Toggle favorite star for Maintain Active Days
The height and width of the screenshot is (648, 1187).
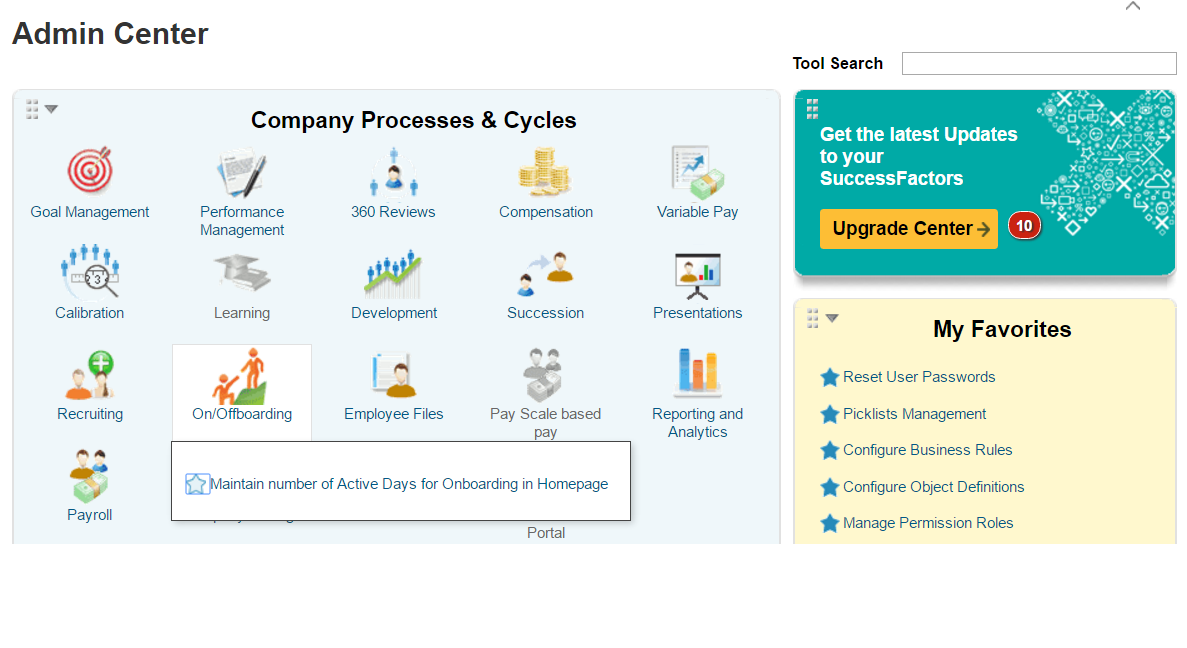[x=196, y=484]
